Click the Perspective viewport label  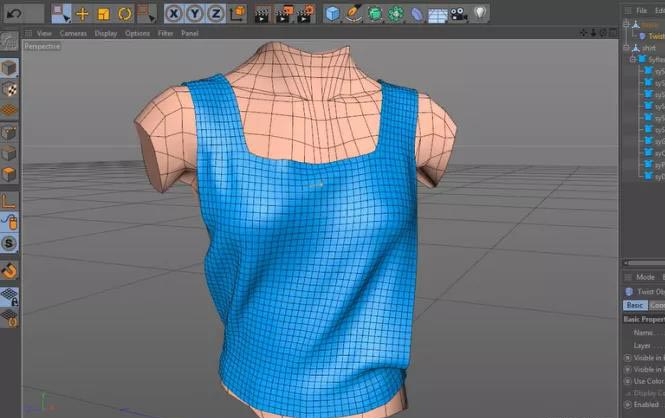pyautogui.click(x=42, y=46)
